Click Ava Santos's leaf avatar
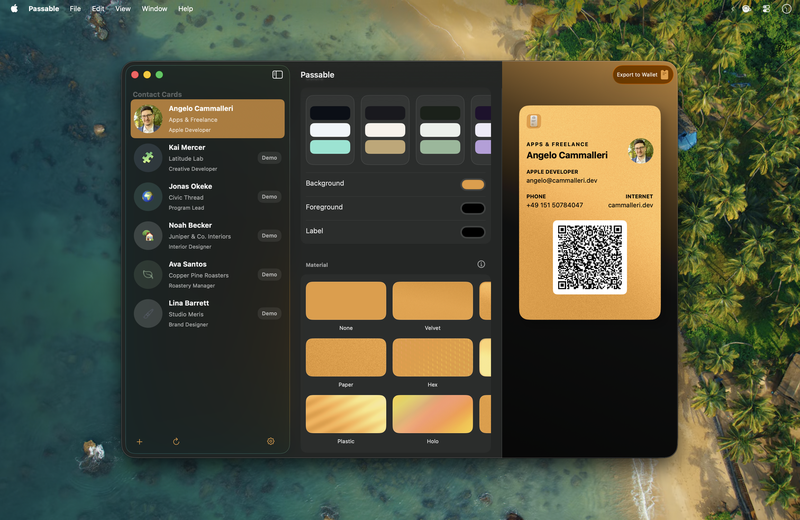The image size is (800, 520). 148,275
